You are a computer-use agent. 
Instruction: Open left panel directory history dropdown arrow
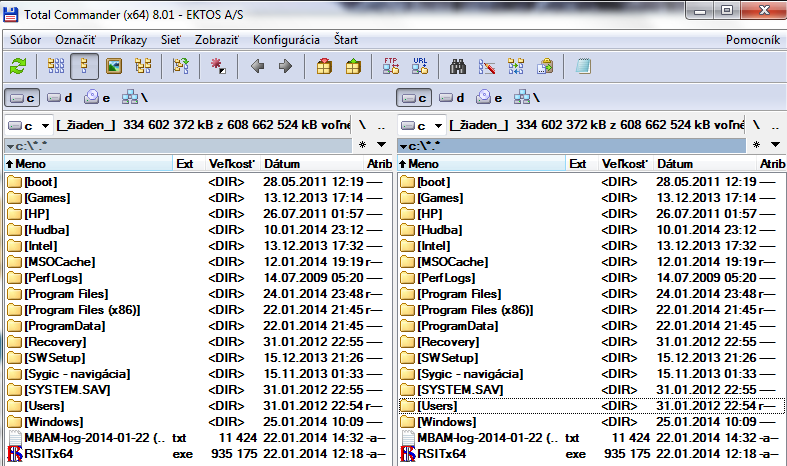tap(382, 145)
